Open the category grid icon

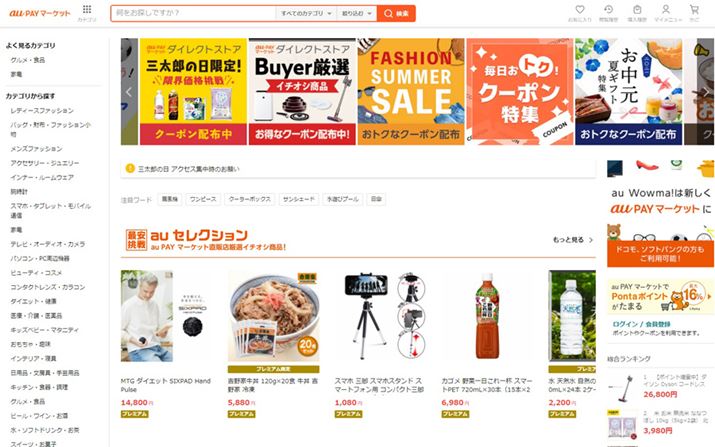87,10
